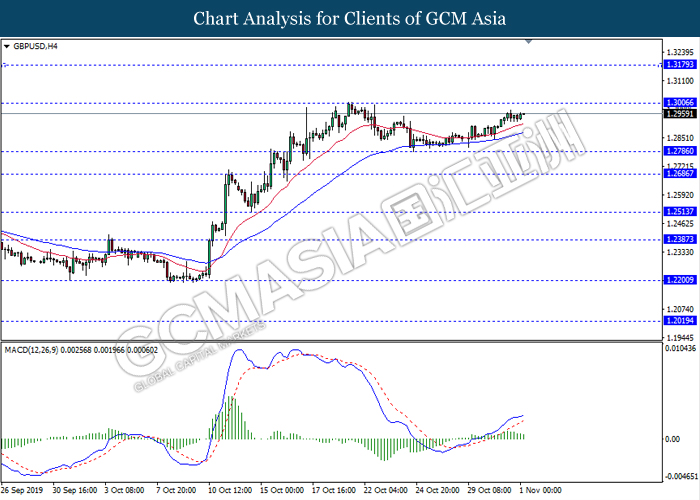Select the 1.22009 price level label

pos(680,280)
